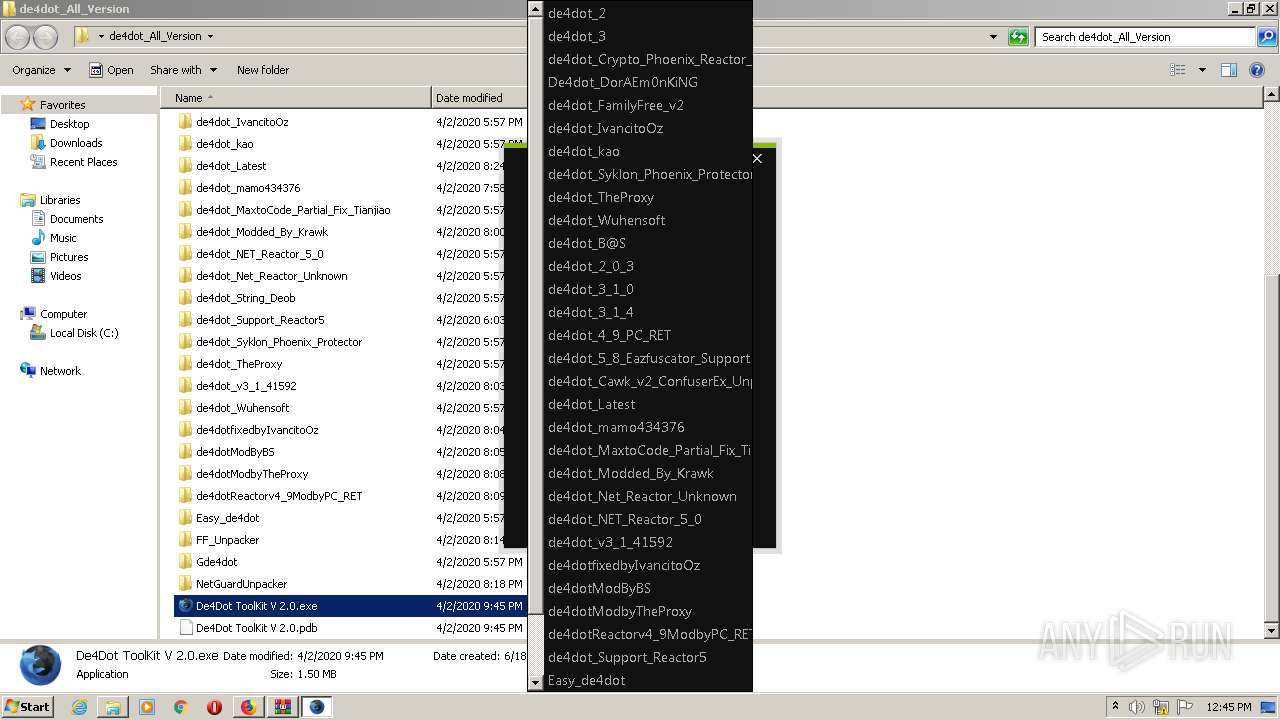Click the scrollbar up arrow in Explorer
The height and width of the screenshot is (720, 1280).
tap(1272, 95)
